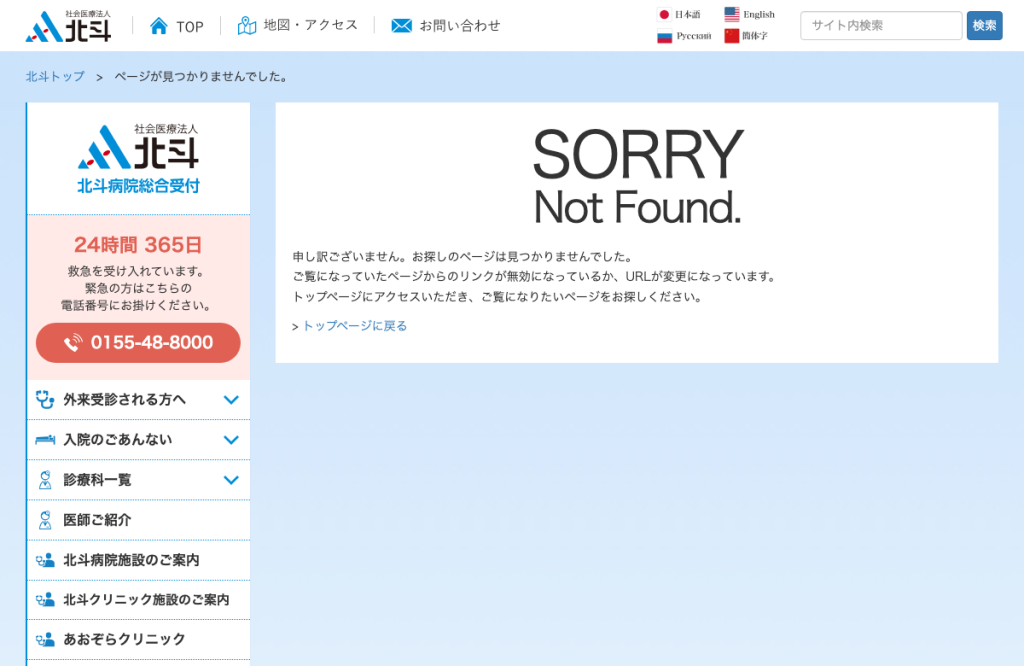1024x666 pixels.
Task: Select the Chinese flag language icon
Action: point(732,36)
